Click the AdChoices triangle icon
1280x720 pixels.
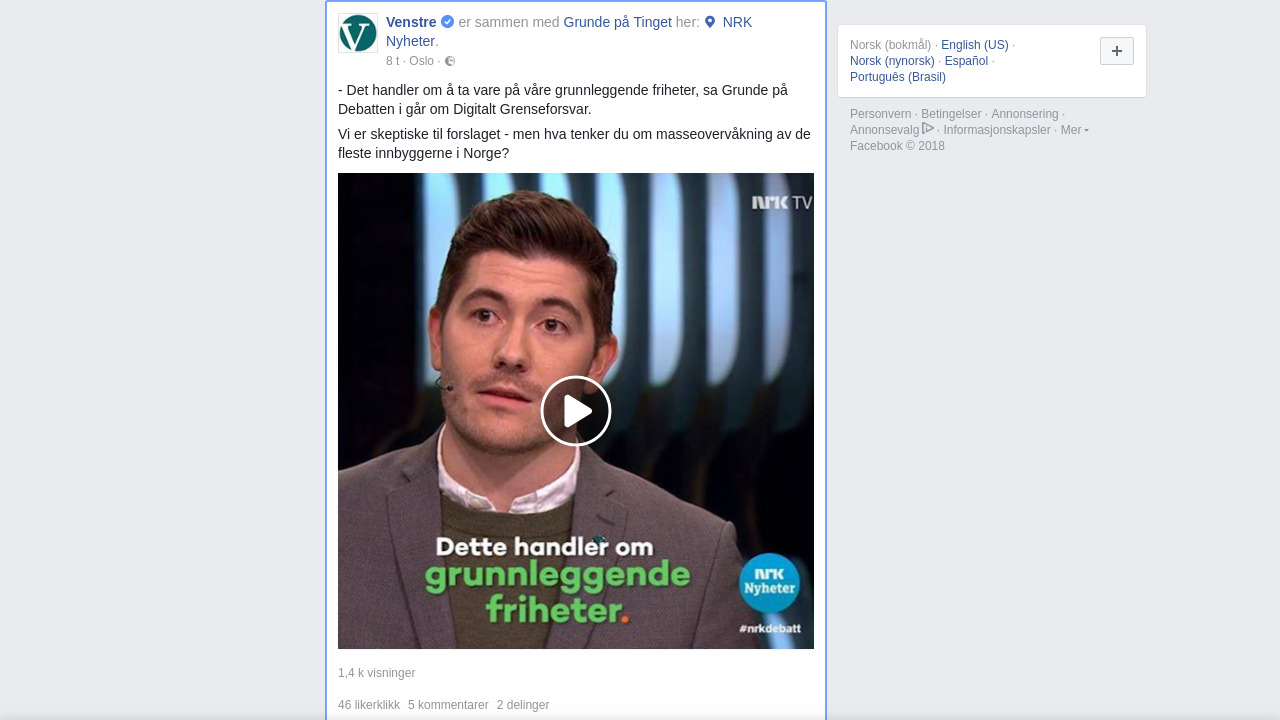click(x=928, y=128)
